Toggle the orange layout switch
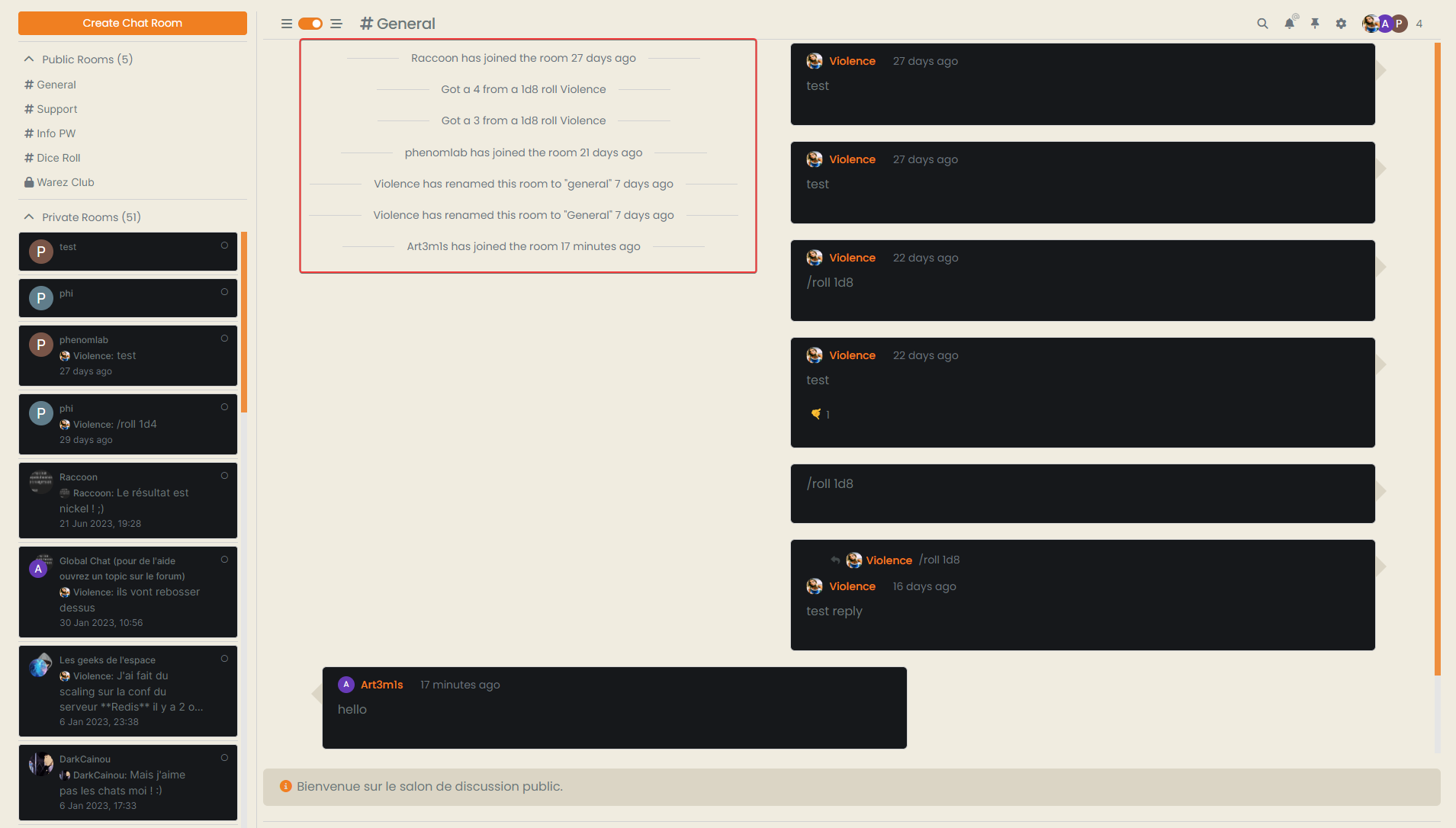The image size is (1456, 828). (310, 24)
